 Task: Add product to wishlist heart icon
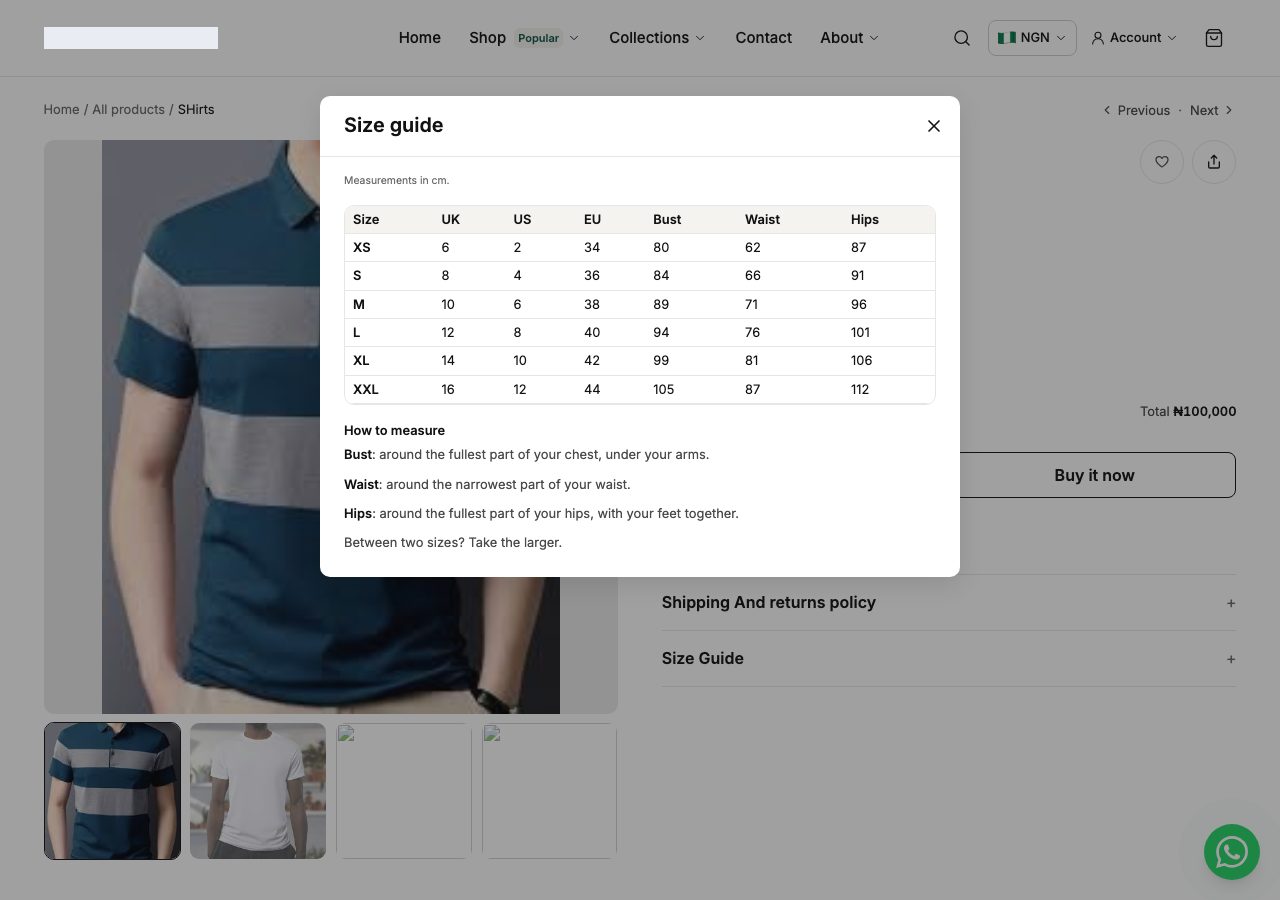1162,162
